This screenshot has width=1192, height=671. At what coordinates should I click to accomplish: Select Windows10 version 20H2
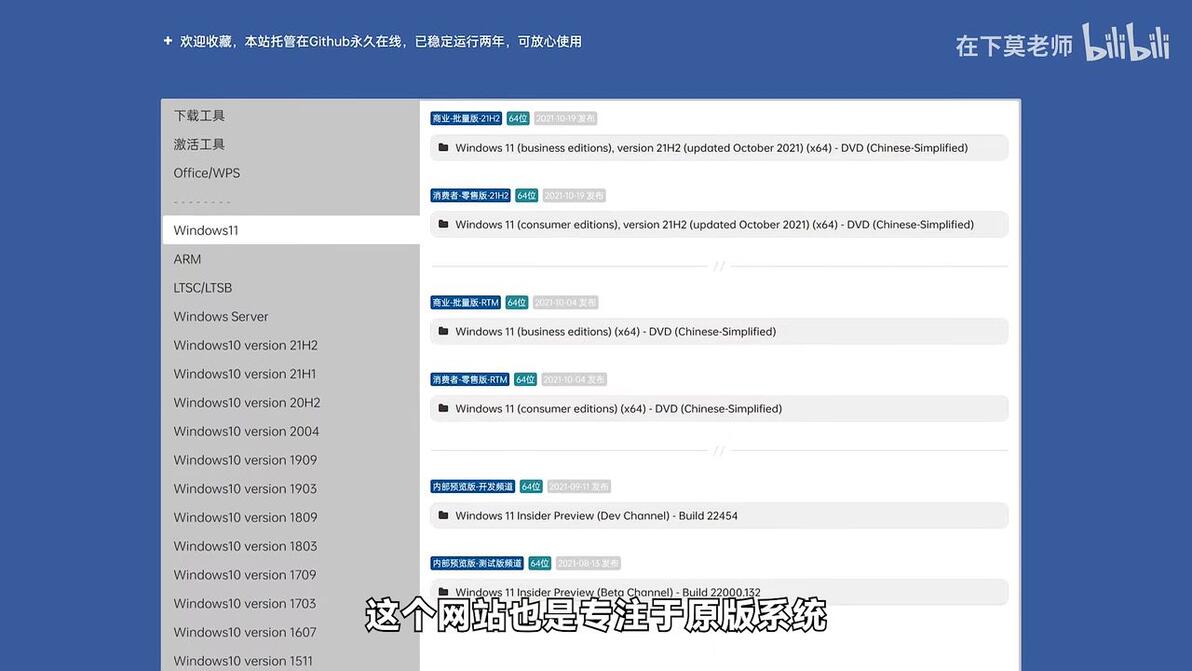tap(290, 403)
